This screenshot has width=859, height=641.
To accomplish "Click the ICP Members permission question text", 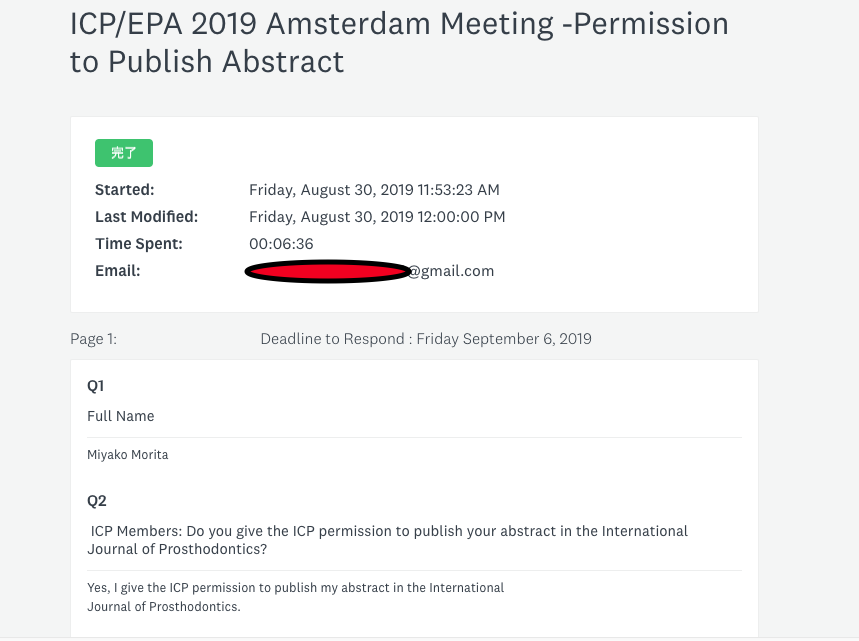I will click(389, 531).
